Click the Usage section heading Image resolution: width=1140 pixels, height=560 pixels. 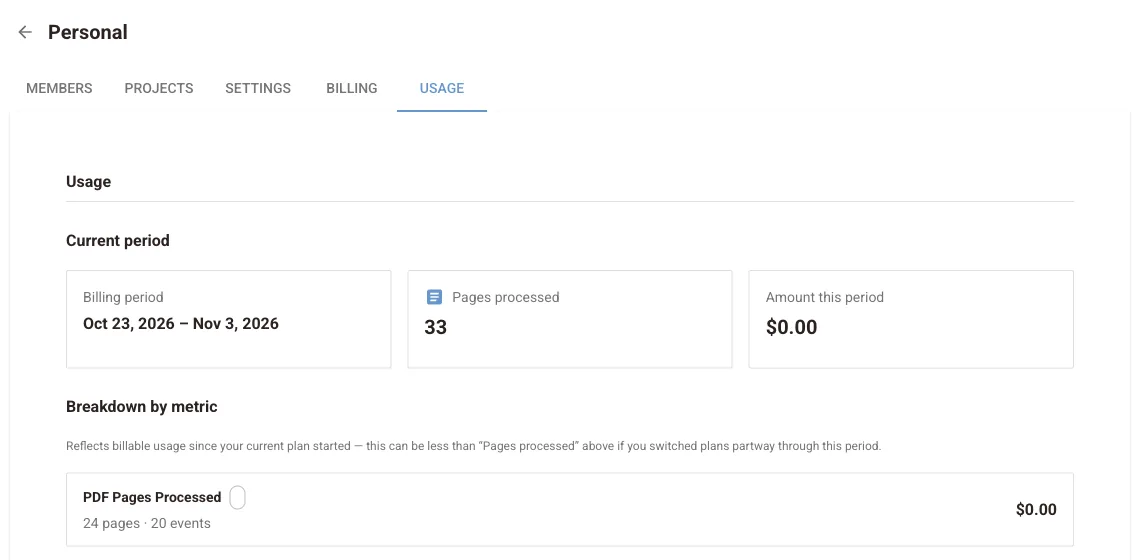(89, 182)
